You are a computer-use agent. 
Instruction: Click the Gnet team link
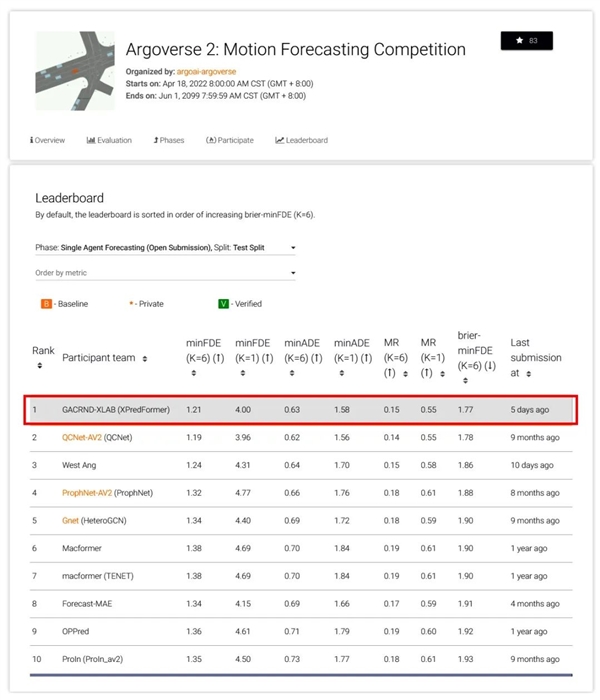[x=72, y=520]
